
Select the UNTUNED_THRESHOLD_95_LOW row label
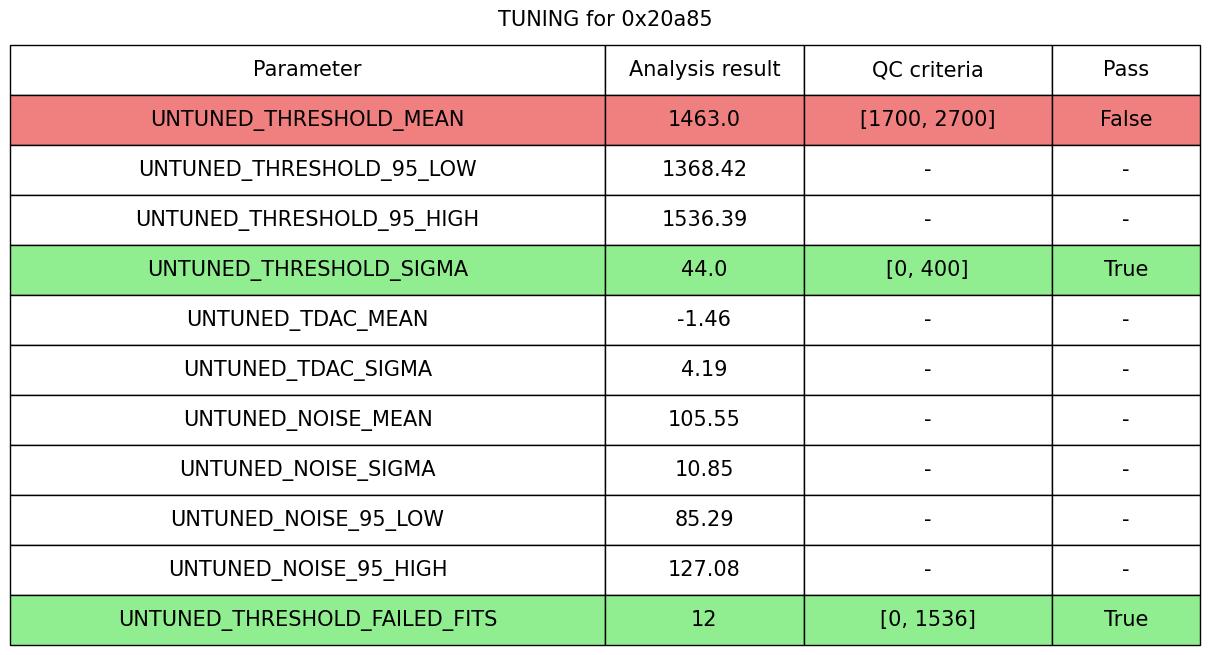point(307,170)
